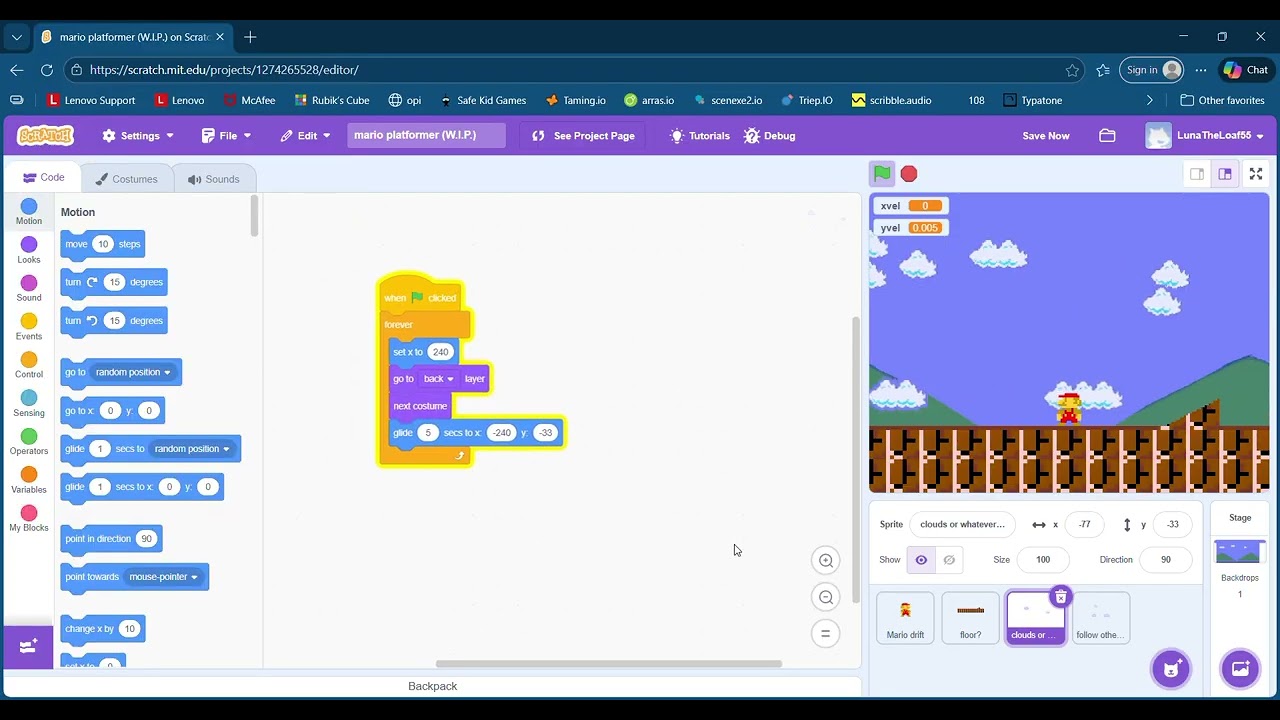Select the Mario drift sprite
This screenshot has width=1280, height=720.
tap(905, 617)
